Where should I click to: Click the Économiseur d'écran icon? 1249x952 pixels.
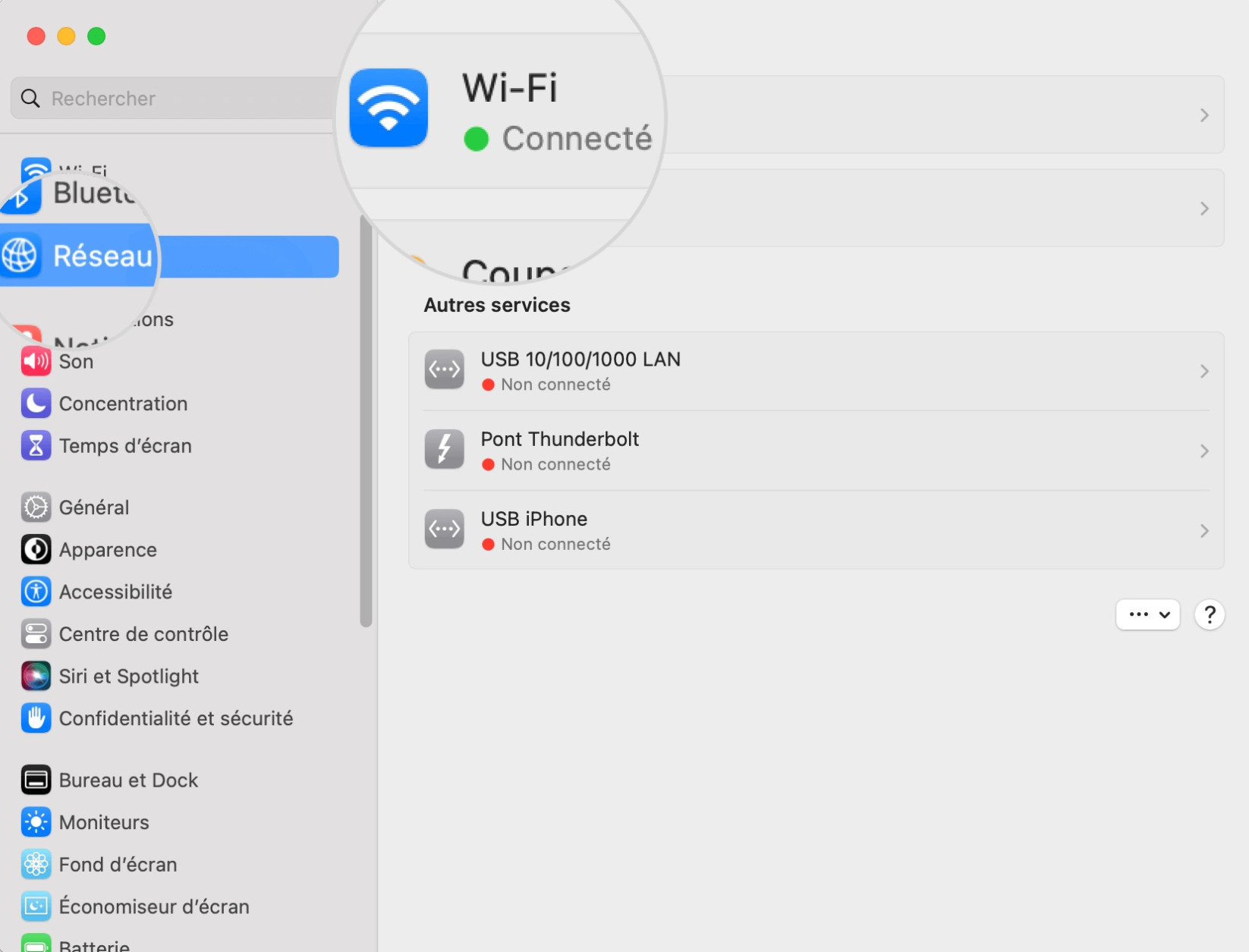pos(36,906)
